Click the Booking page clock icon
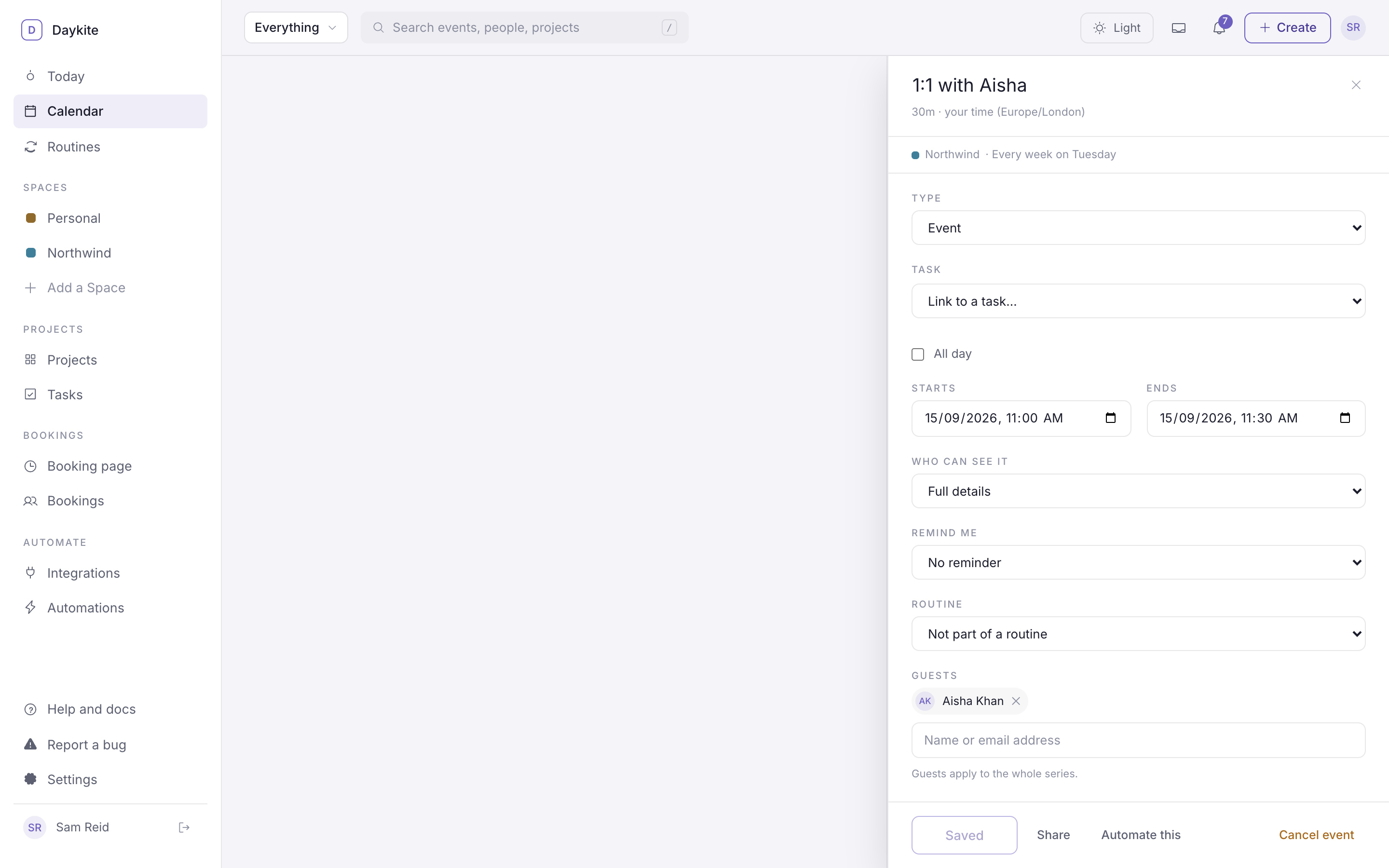 pos(30,466)
